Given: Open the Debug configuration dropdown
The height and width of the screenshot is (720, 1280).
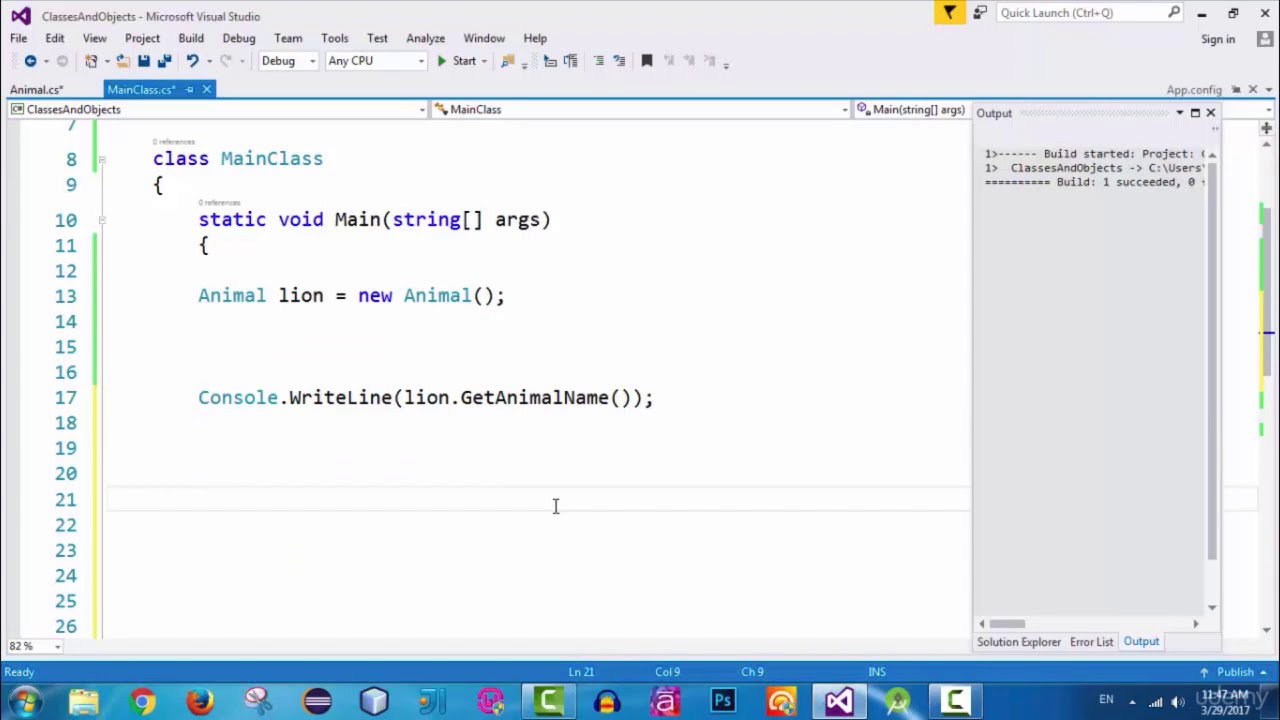Looking at the screenshot, I should (x=288, y=61).
